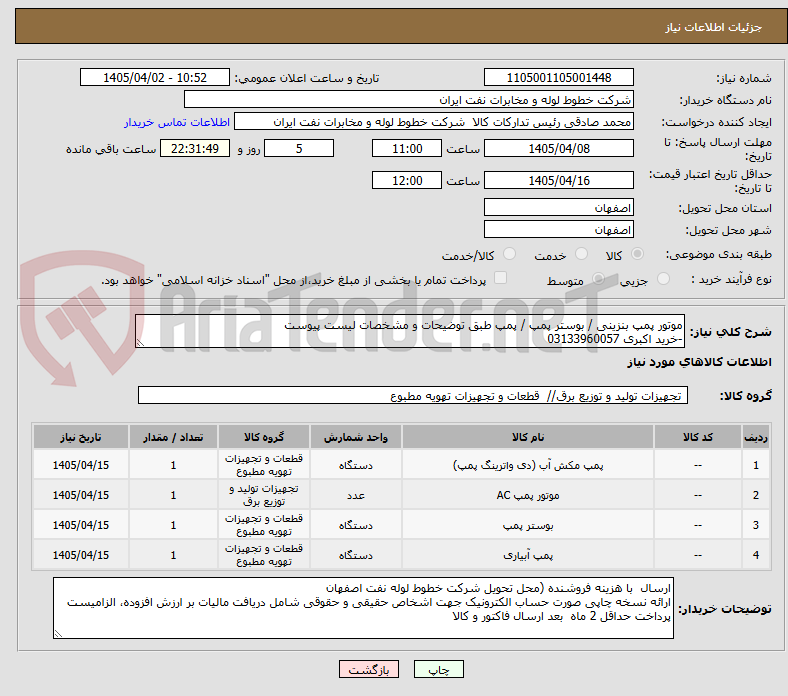Click the گروه کالا goods group field
Image resolution: width=788 pixels, height=696 pixels.
point(413,395)
